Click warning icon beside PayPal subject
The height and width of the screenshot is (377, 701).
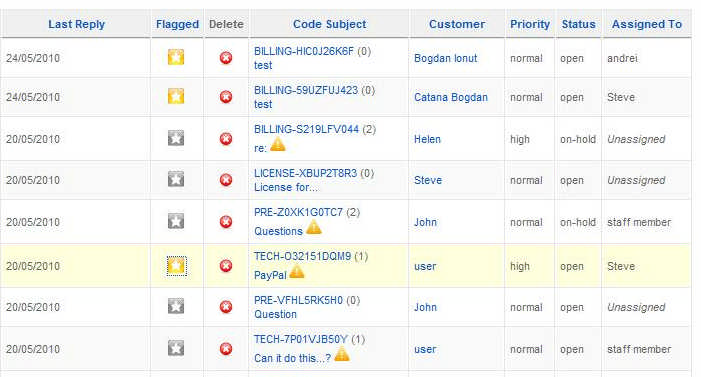point(296,271)
